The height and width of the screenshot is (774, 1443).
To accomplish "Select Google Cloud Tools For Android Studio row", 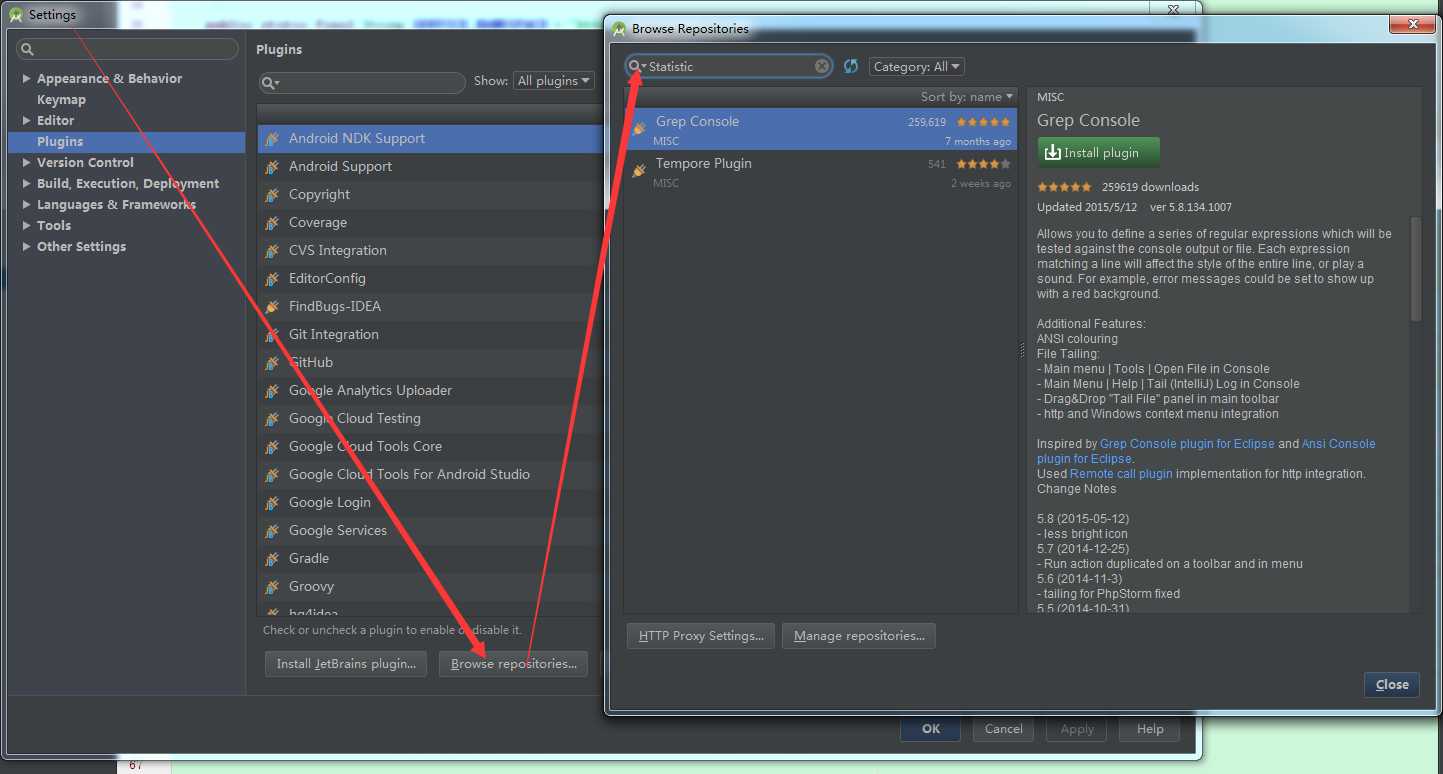I will tap(430, 475).
